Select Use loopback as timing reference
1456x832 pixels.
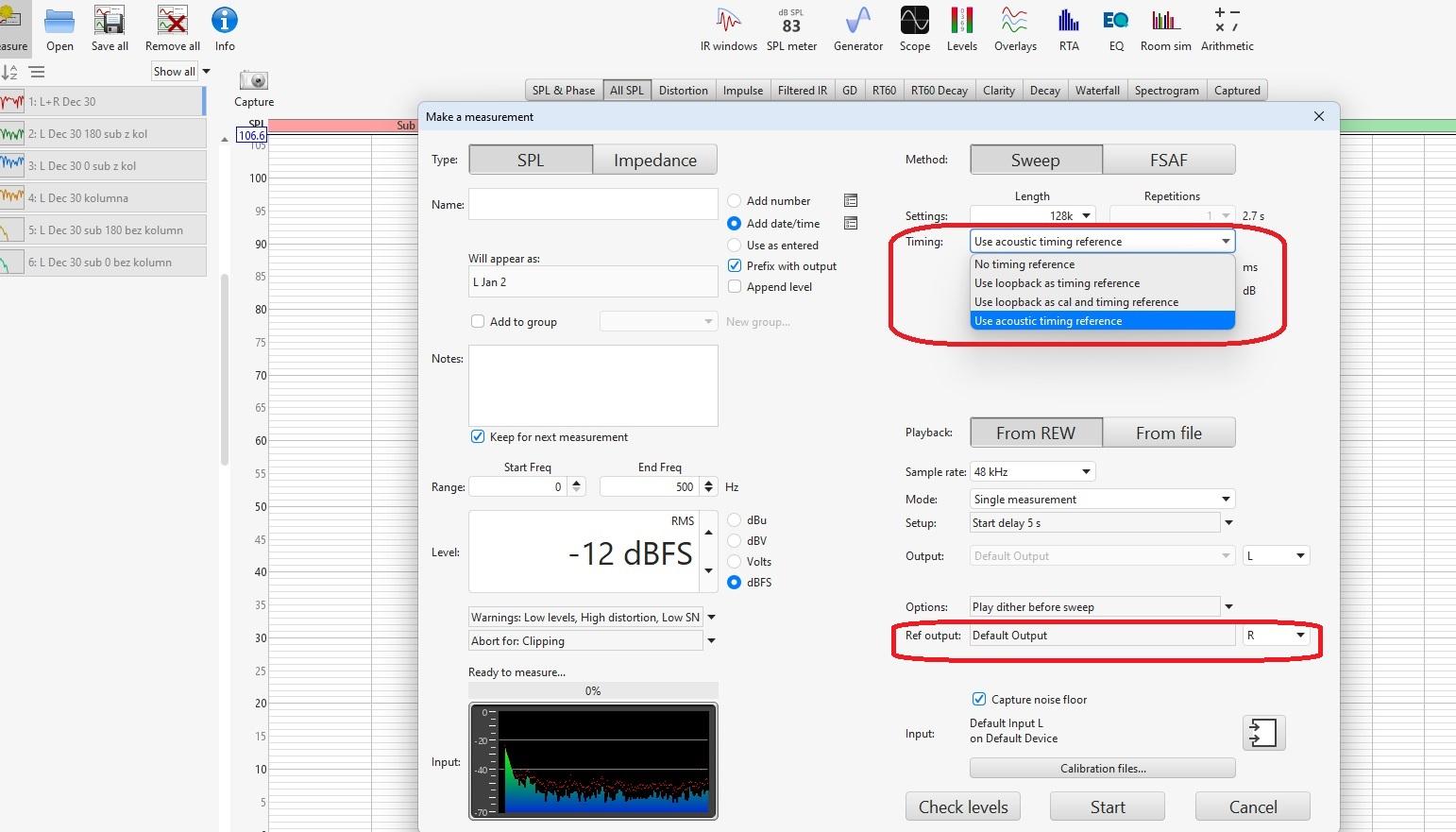click(x=1057, y=283)
